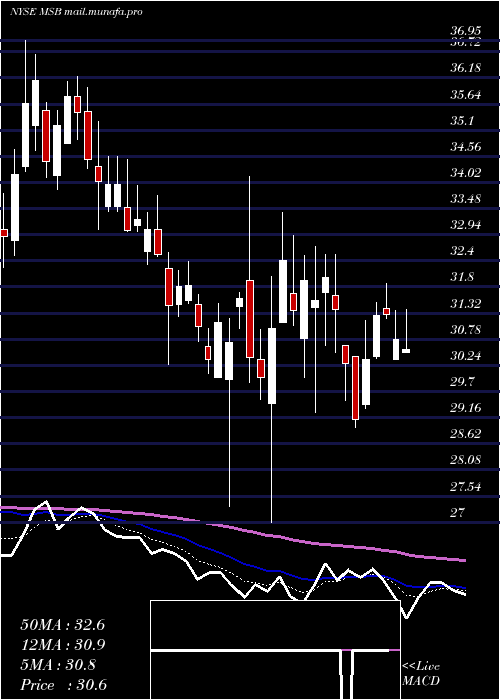Viewport: 500px width, 700px height.
Task: Click the 34.02 price axis label
Action: pos(466,173)
